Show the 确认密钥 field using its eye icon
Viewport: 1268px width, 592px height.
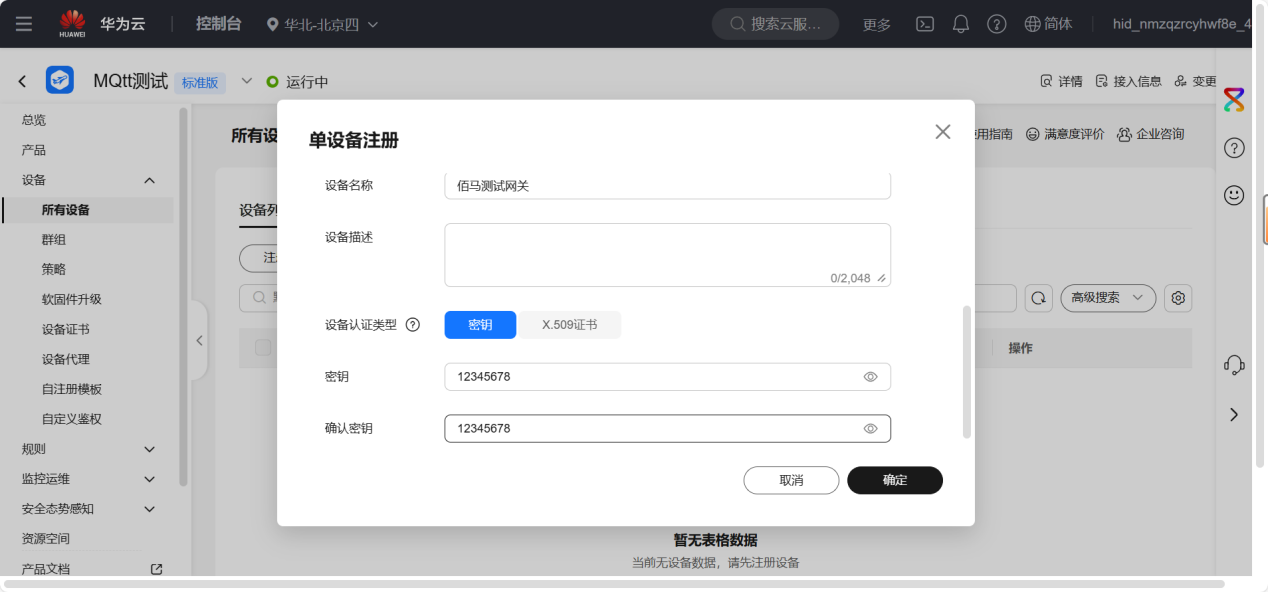(x=869, y=428)
